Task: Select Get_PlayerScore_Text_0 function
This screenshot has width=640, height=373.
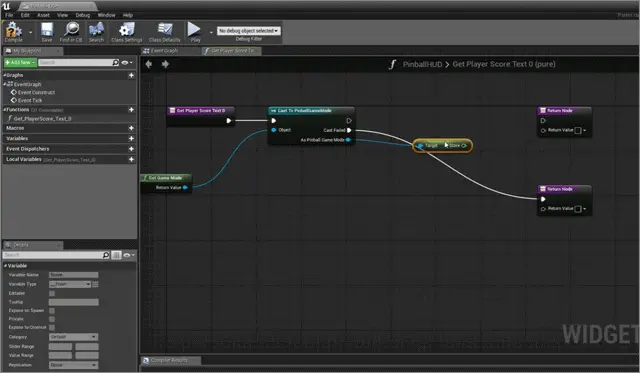Action: pyautogui.click(x=42, y=119)
